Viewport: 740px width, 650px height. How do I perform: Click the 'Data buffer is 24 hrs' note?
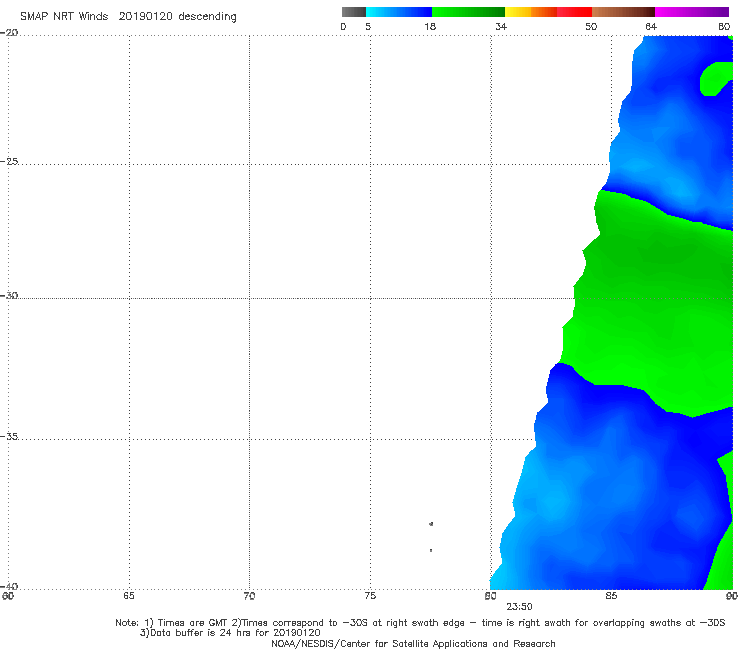click(230, 633)
